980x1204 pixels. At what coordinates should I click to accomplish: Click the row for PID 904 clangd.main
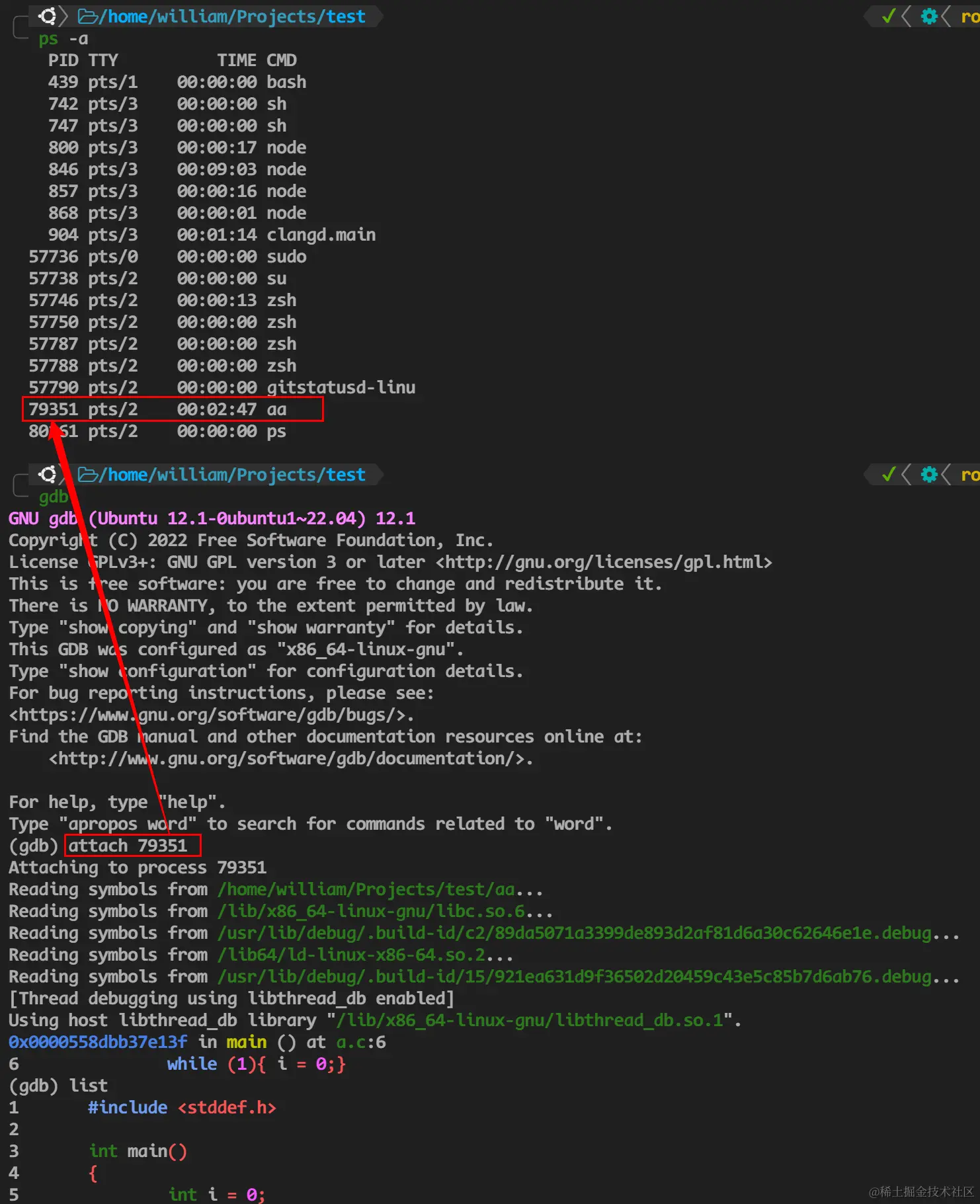click(x=212, y=235)
